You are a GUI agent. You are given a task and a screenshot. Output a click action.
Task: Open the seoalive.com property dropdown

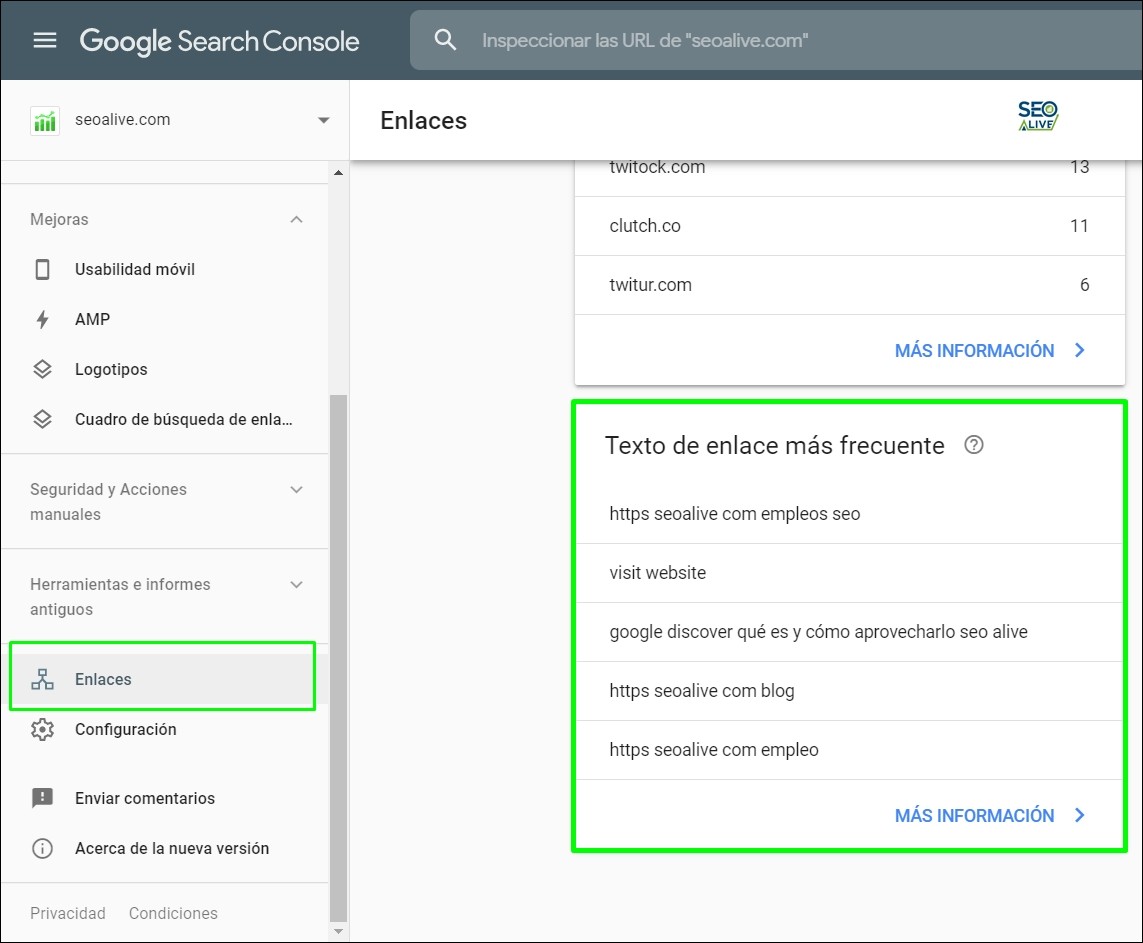coord(323,120)
